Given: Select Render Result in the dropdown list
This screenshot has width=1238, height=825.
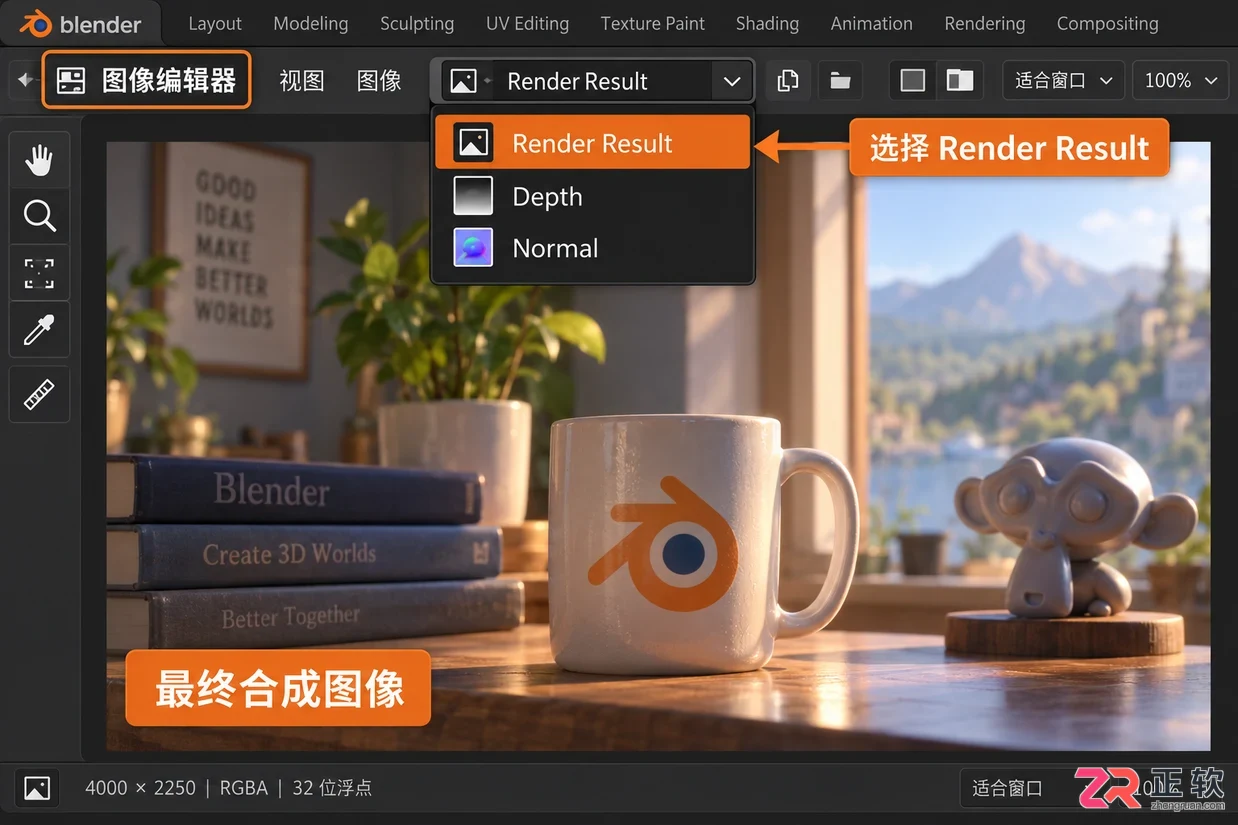Looking at the screenshot, I should coord(592,143).
